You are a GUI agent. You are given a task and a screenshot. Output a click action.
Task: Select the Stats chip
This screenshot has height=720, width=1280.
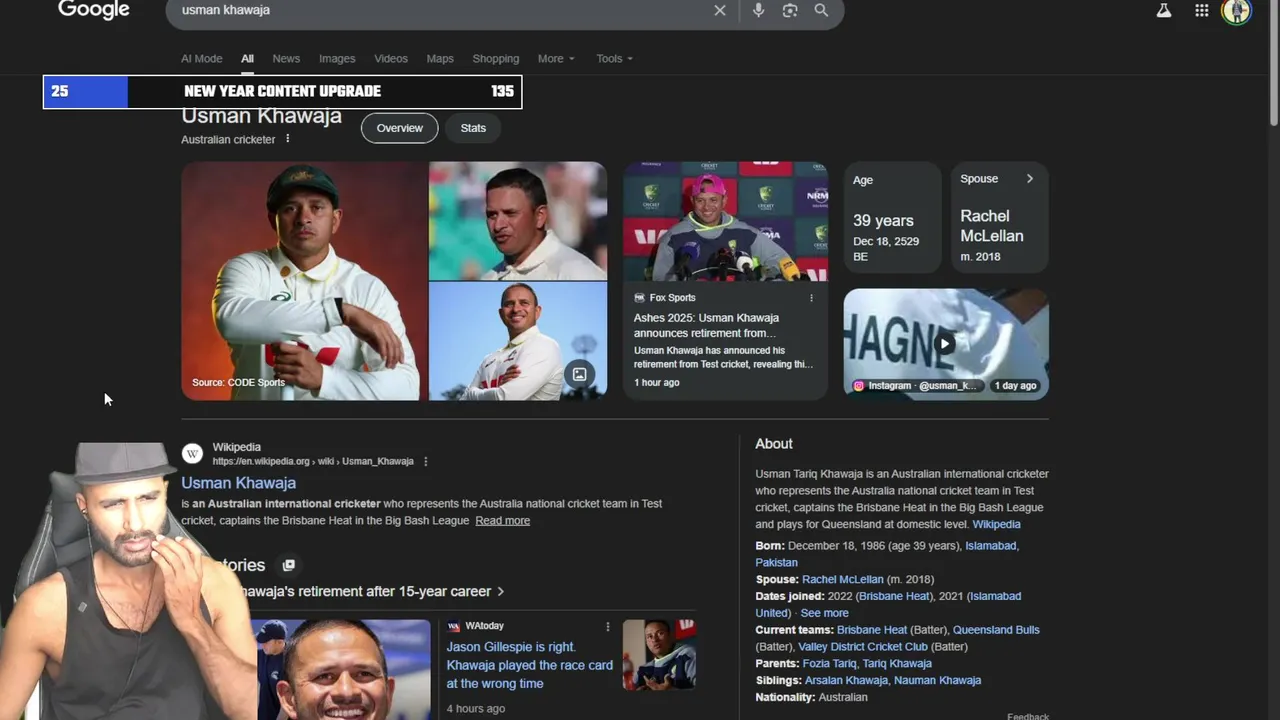pyautogui.click(x=473, y=128)
